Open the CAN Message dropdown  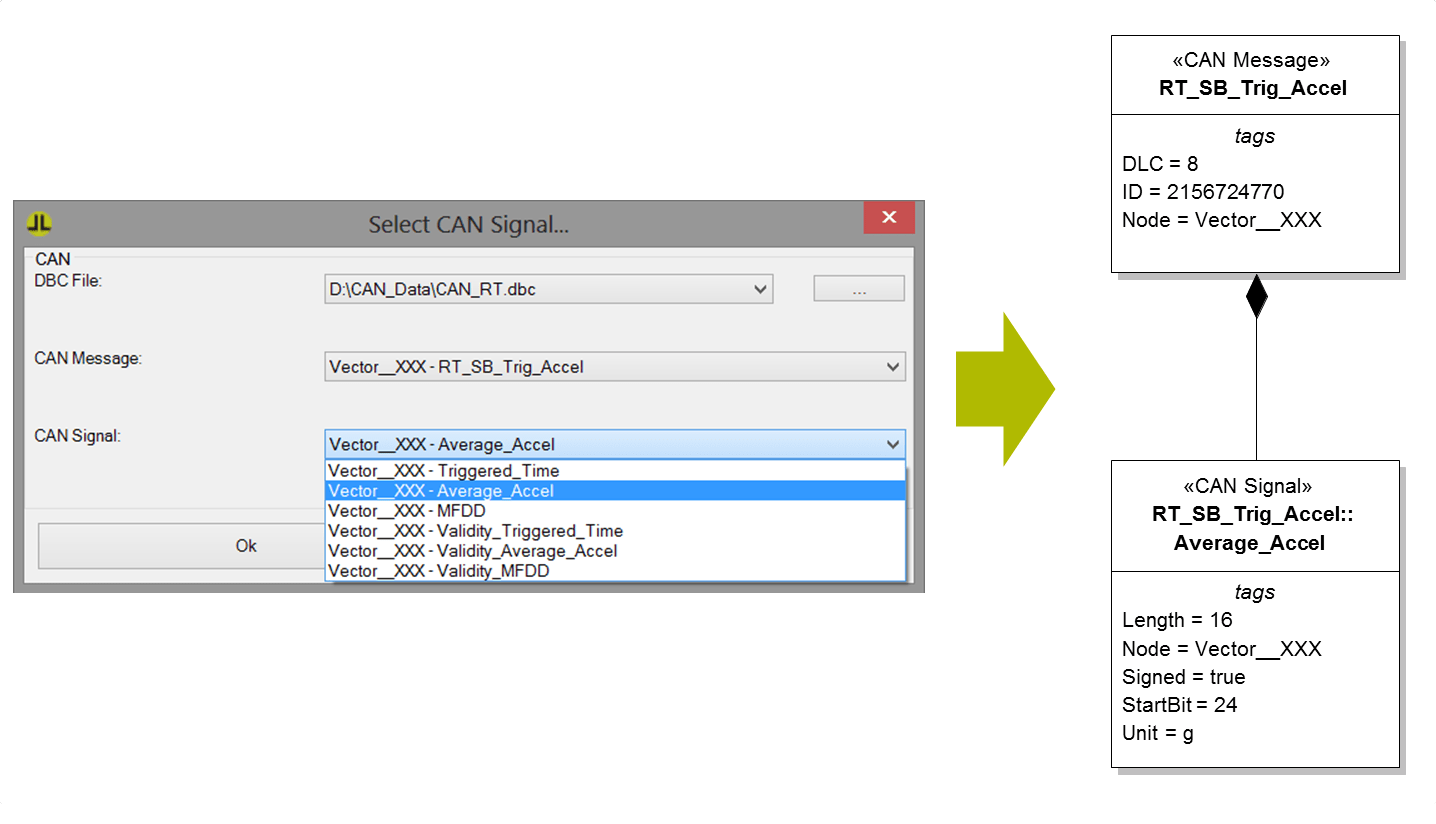coord(895,366)
